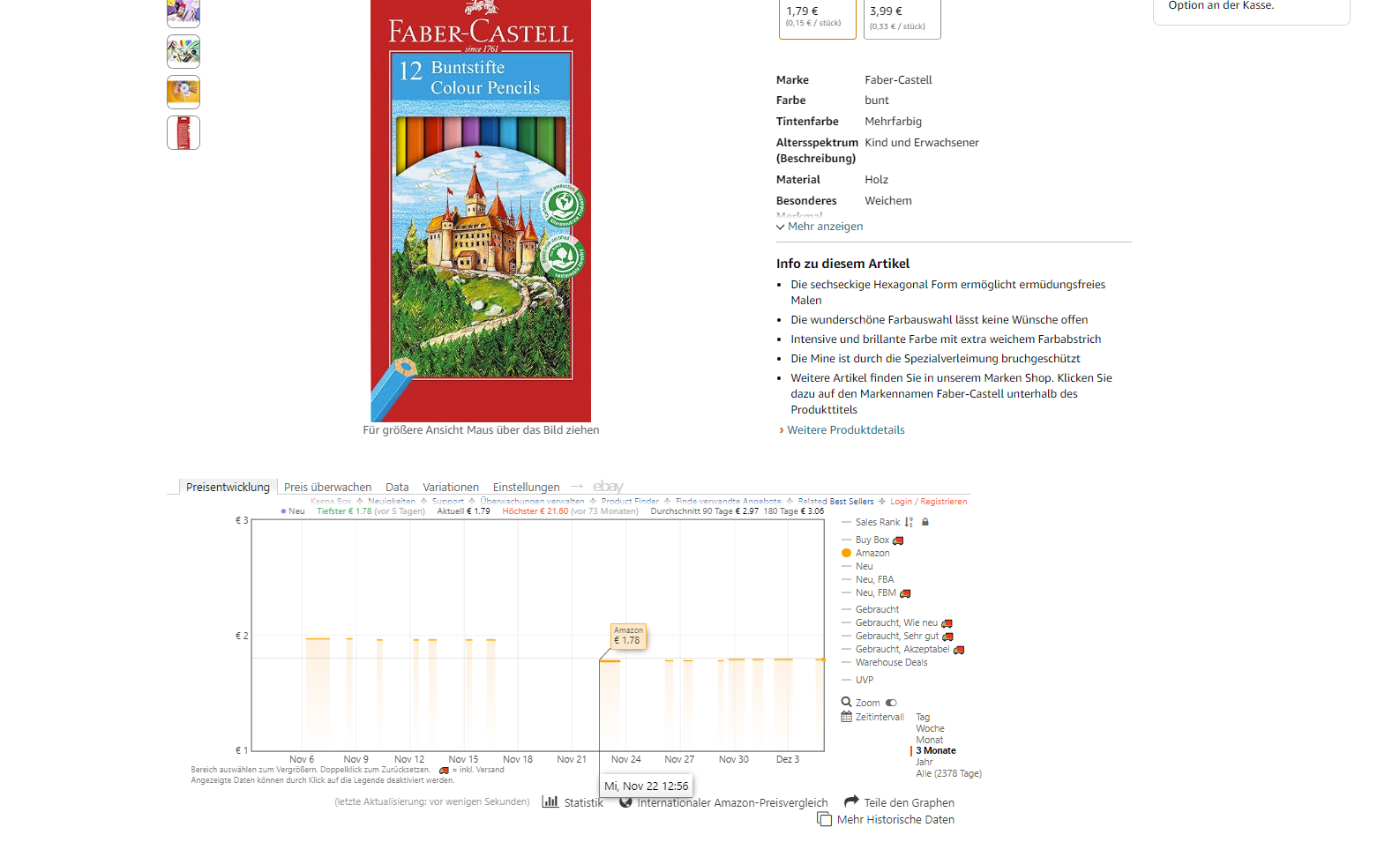Viewport: 1400px width, 842px height.
Task: Click the Amazon € 1.78 chart tooltip
Action: [x=629, y=636]
